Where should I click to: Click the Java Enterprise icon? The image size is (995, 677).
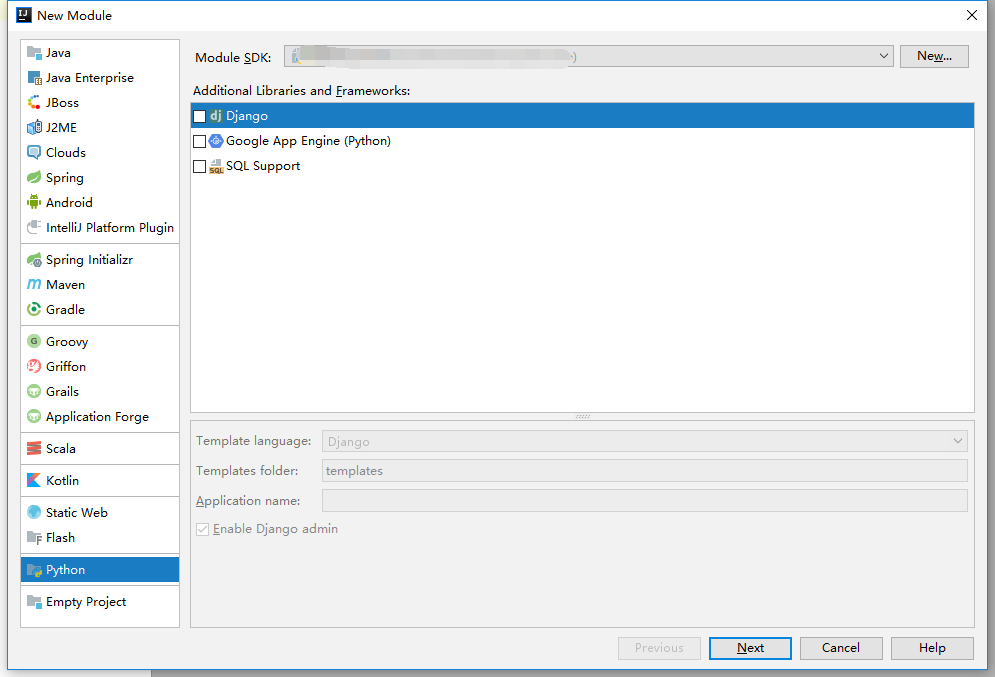(x=34, y=78)
